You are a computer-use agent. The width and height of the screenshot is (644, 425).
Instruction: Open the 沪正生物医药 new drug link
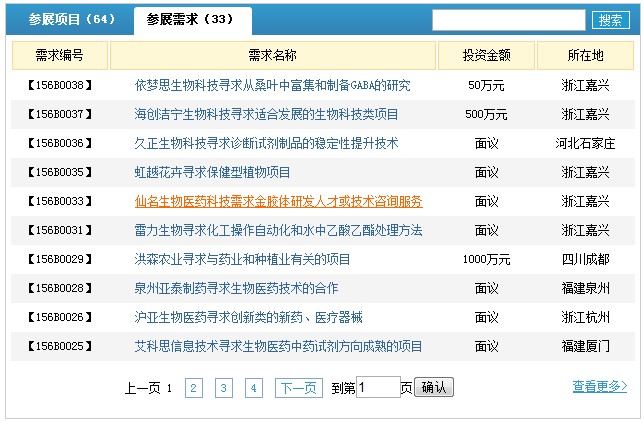click(x=248, y=317)
